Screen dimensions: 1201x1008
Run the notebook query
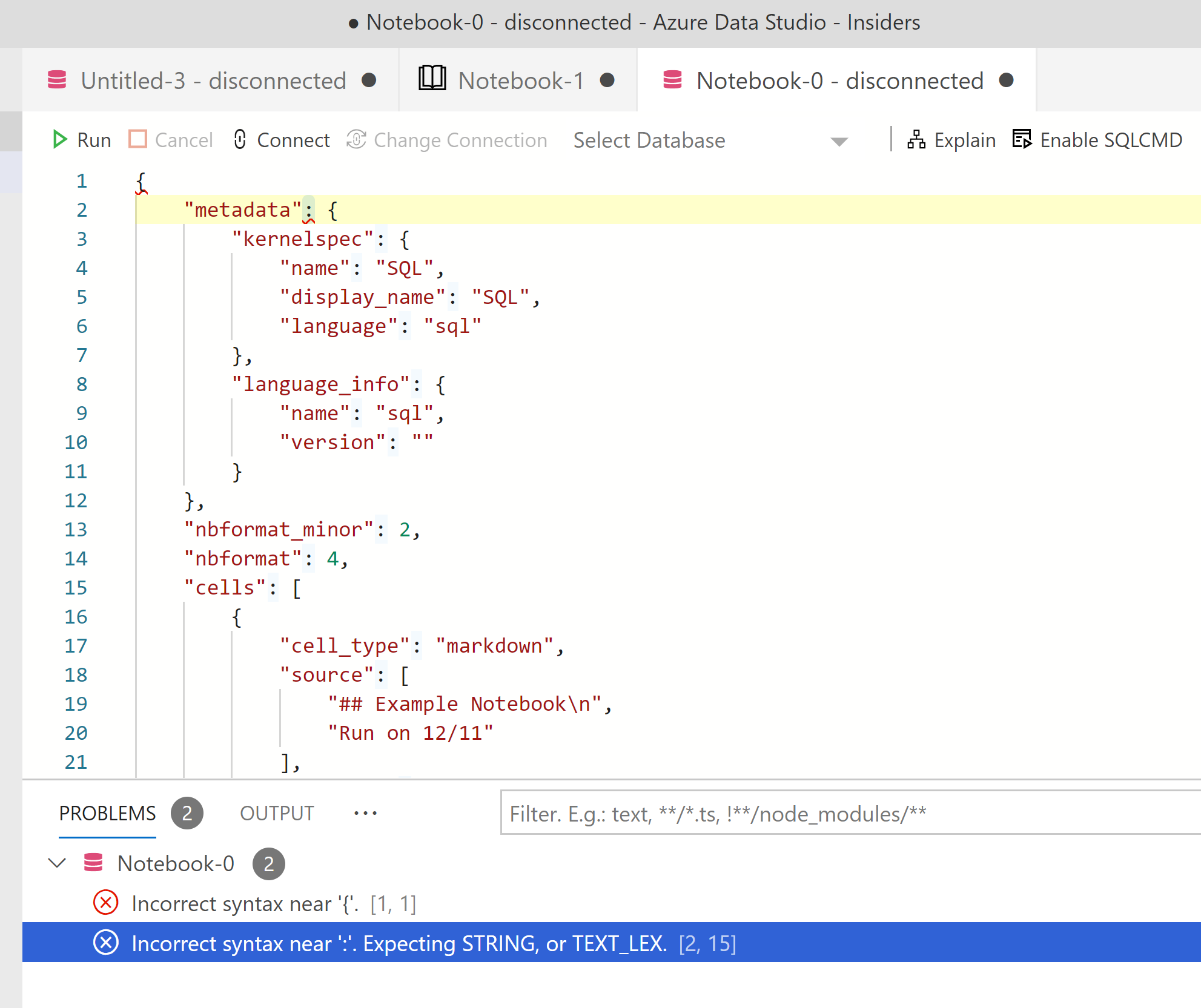pos(81,139)
